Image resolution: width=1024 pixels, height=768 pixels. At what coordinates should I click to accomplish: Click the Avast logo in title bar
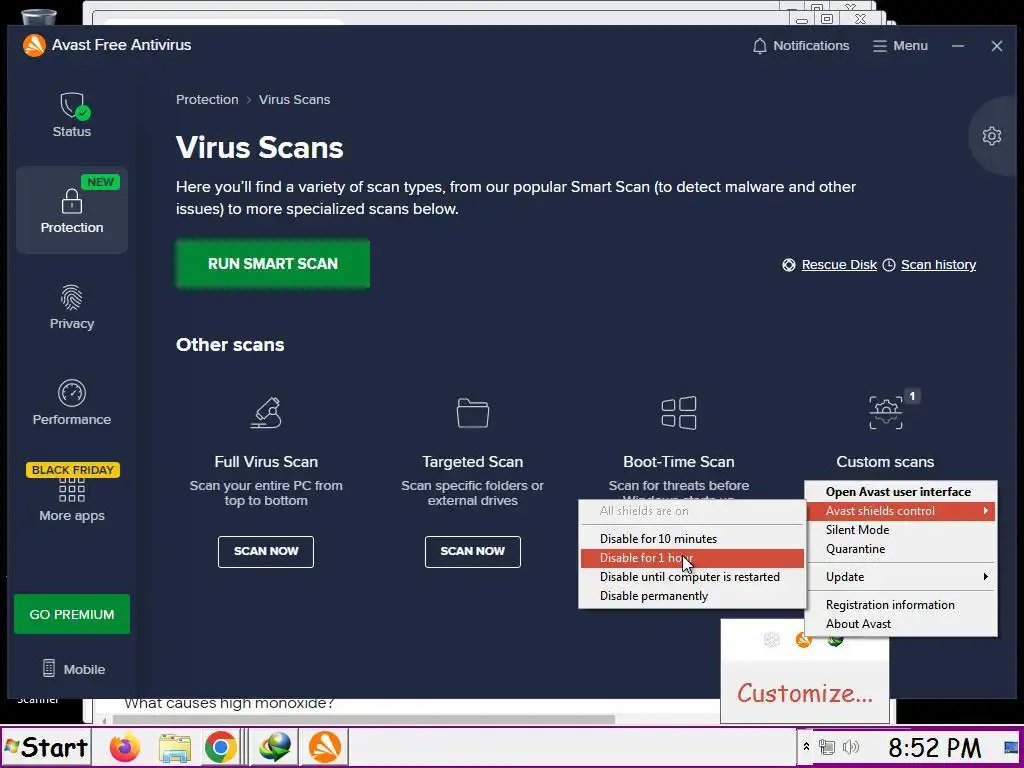tap(33, 45)
